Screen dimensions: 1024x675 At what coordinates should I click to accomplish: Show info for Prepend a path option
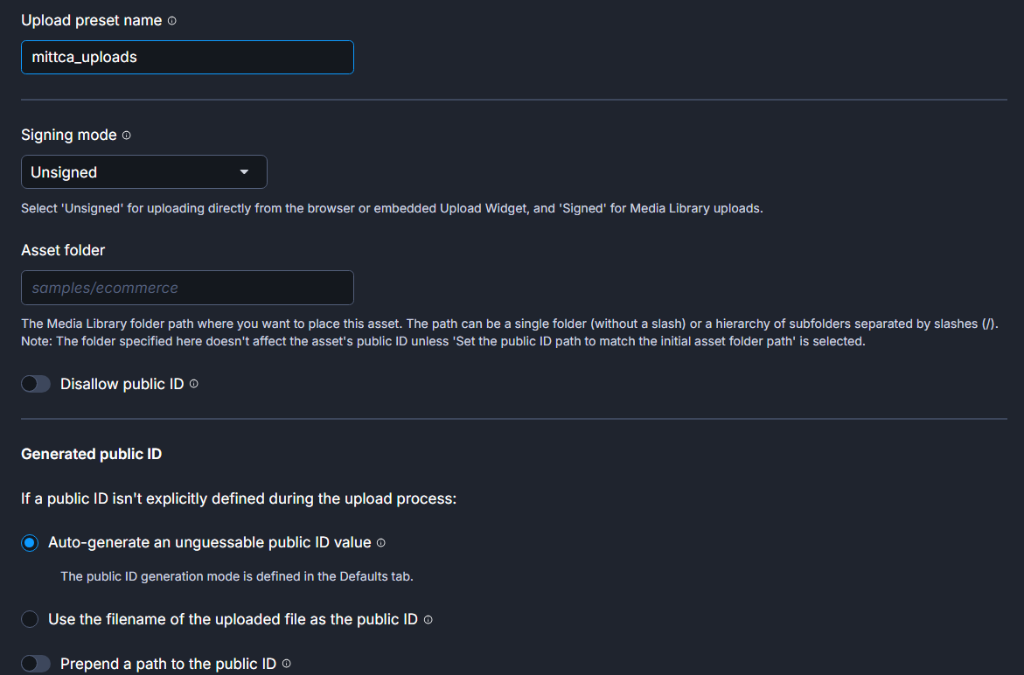pyautogui.click(x=286, y=664)
